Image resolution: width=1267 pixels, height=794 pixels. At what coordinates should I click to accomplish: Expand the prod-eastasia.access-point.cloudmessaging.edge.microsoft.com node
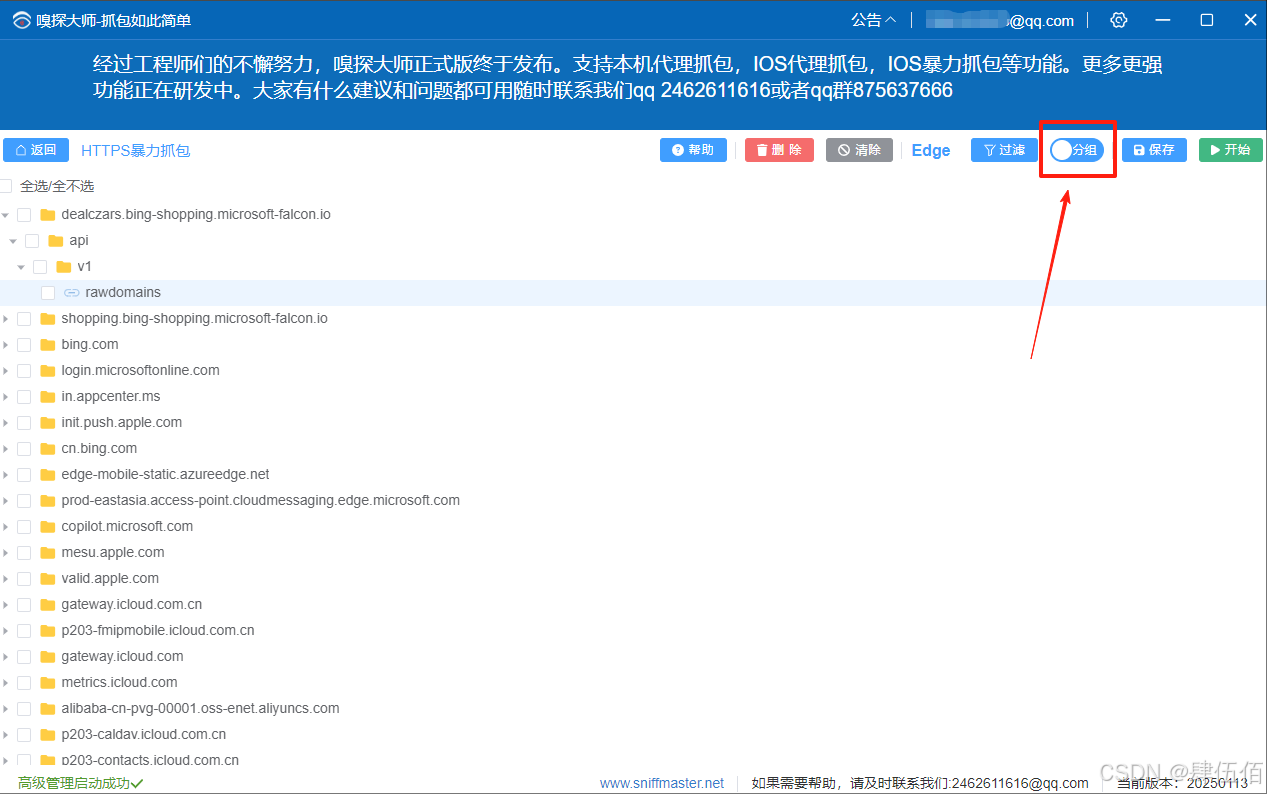[6, 500]
